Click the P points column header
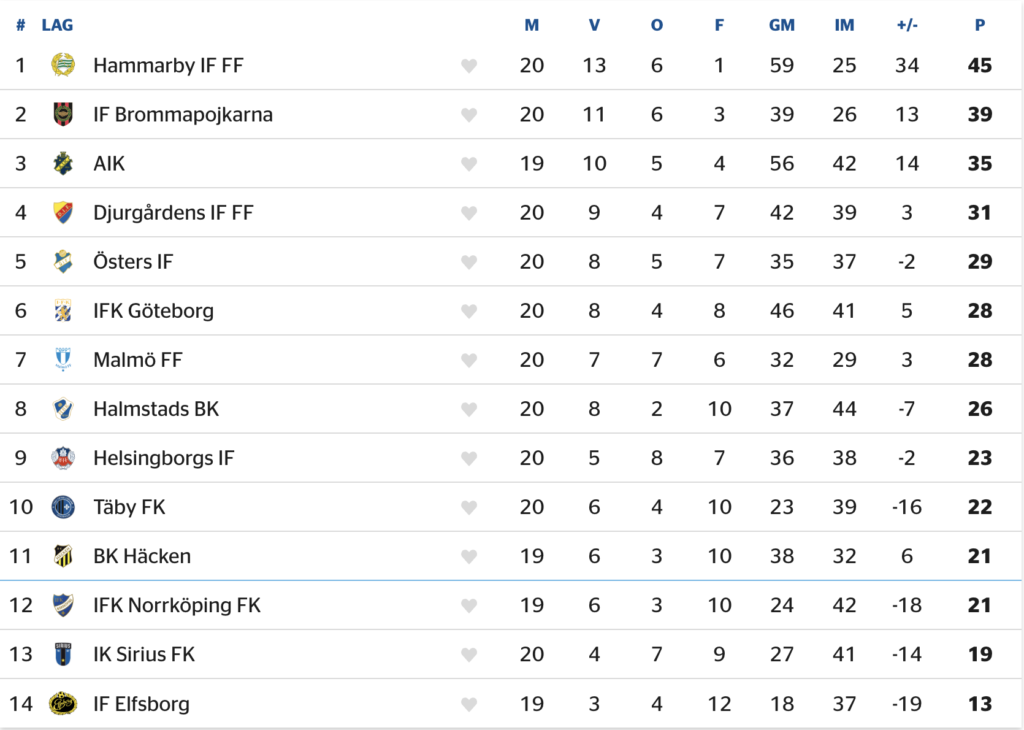 (980, 25)
